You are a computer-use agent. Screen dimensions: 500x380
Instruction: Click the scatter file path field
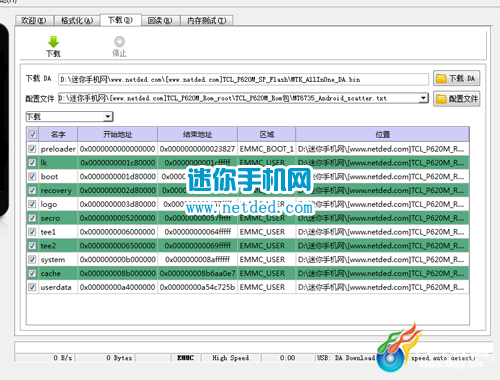click(243, 98)
